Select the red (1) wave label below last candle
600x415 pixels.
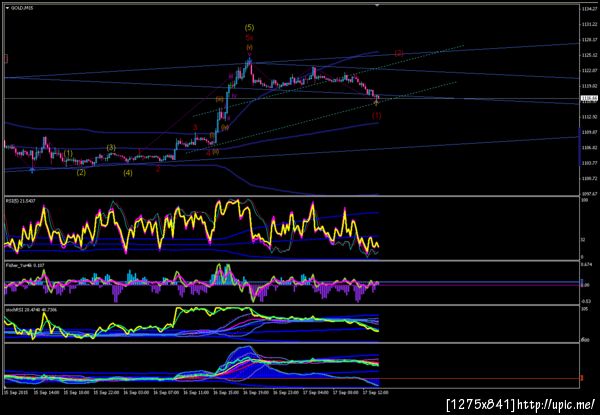[x=377, y=115]
